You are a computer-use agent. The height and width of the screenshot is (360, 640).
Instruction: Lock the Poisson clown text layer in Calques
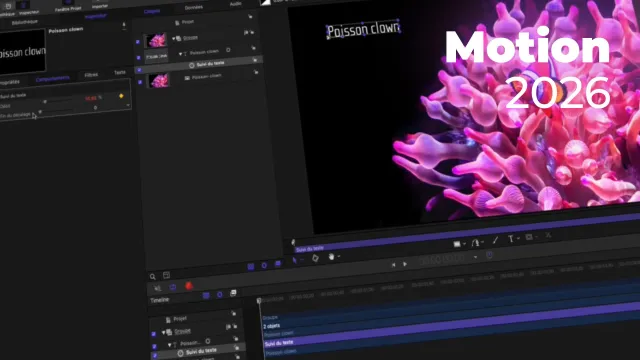pos(253,48)
